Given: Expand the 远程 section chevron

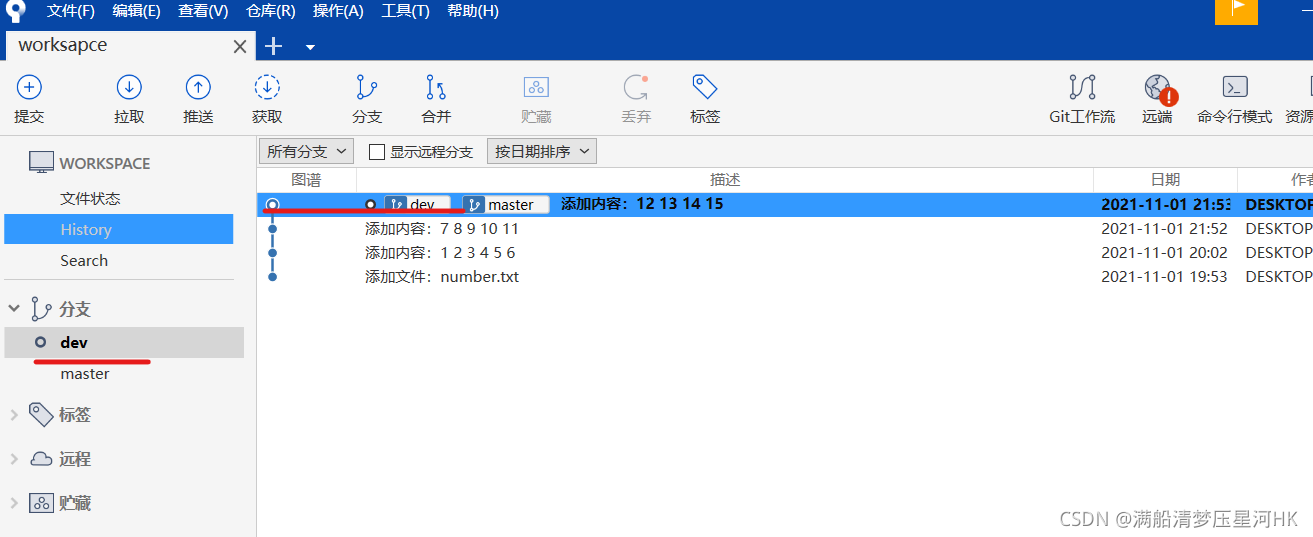Looking at the screenshot, I should (x=14, y=459).
